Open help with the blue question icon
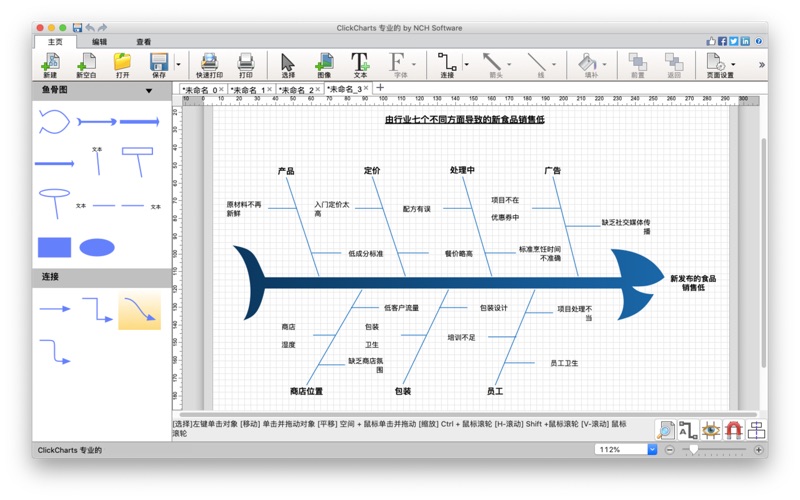 (759, 41)
